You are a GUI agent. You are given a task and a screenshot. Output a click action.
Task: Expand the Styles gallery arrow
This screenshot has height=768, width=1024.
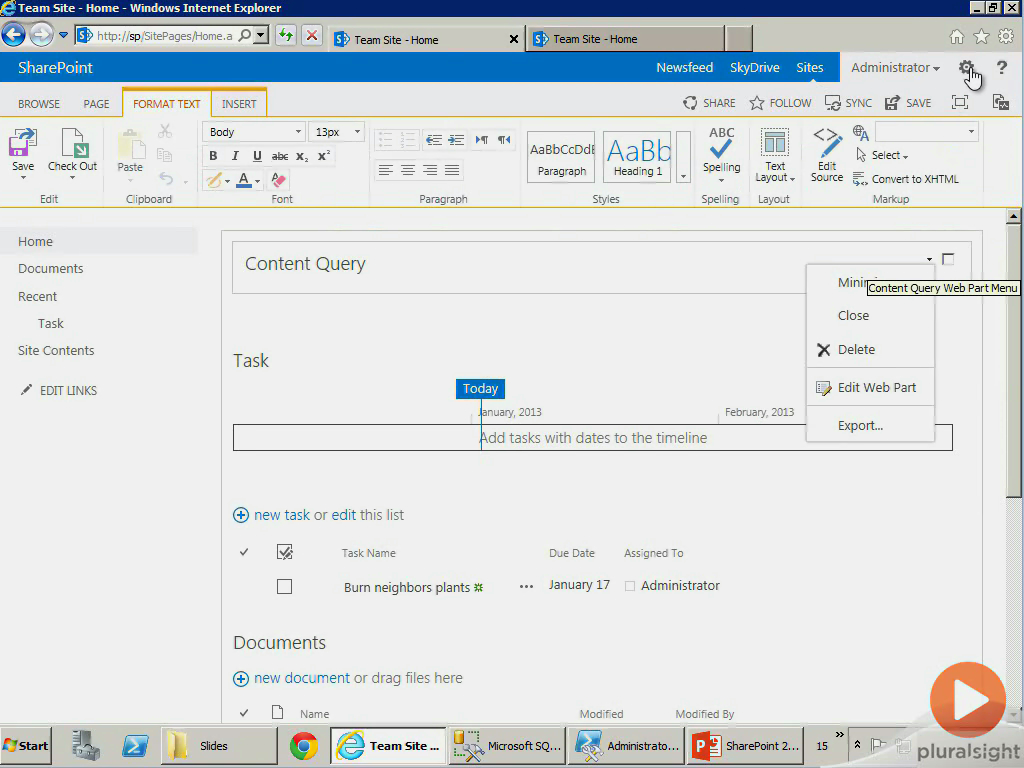coord(683,176)
